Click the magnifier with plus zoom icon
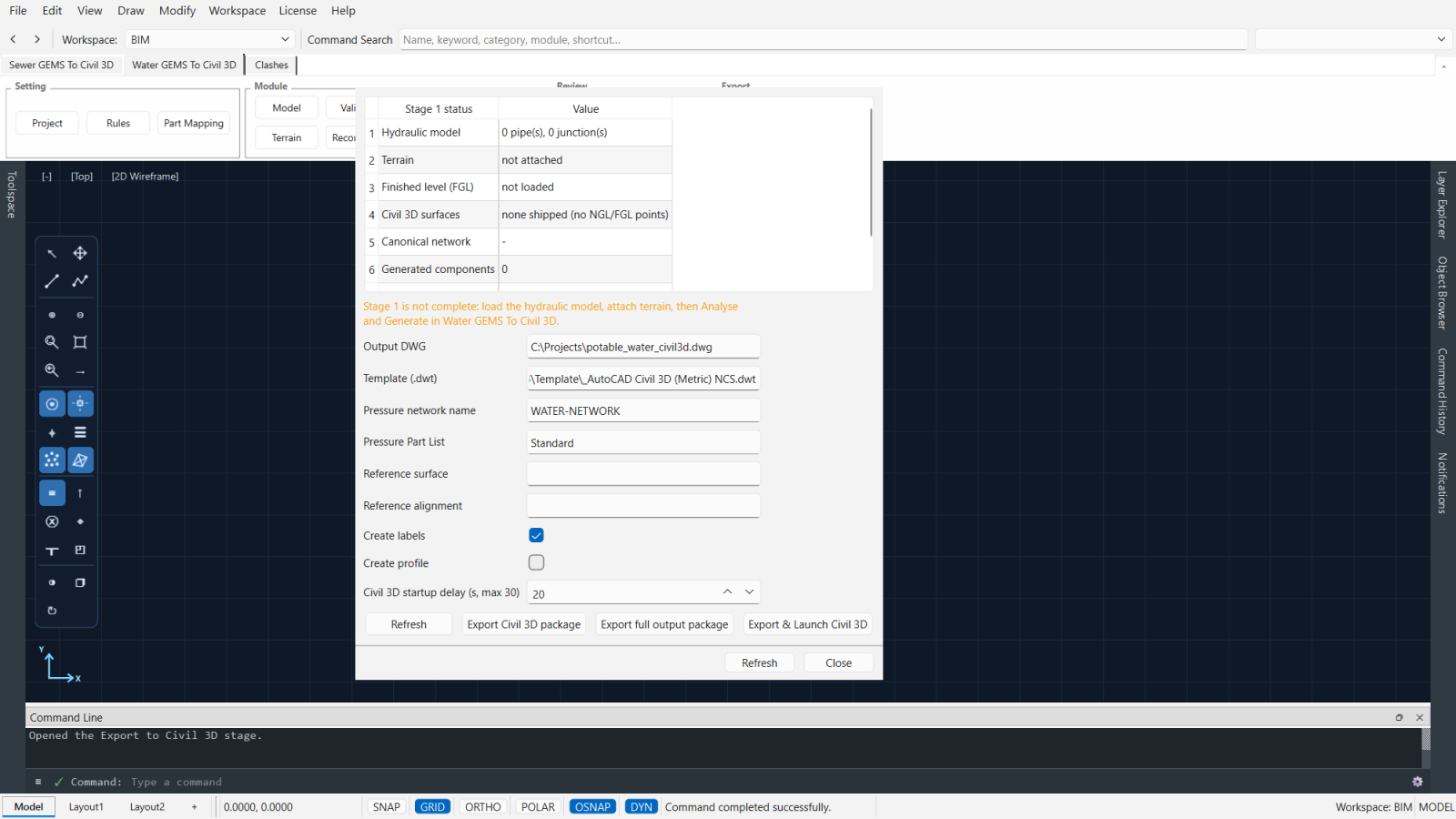Viewport: 1456px width, 819px height. coord(52,370)
